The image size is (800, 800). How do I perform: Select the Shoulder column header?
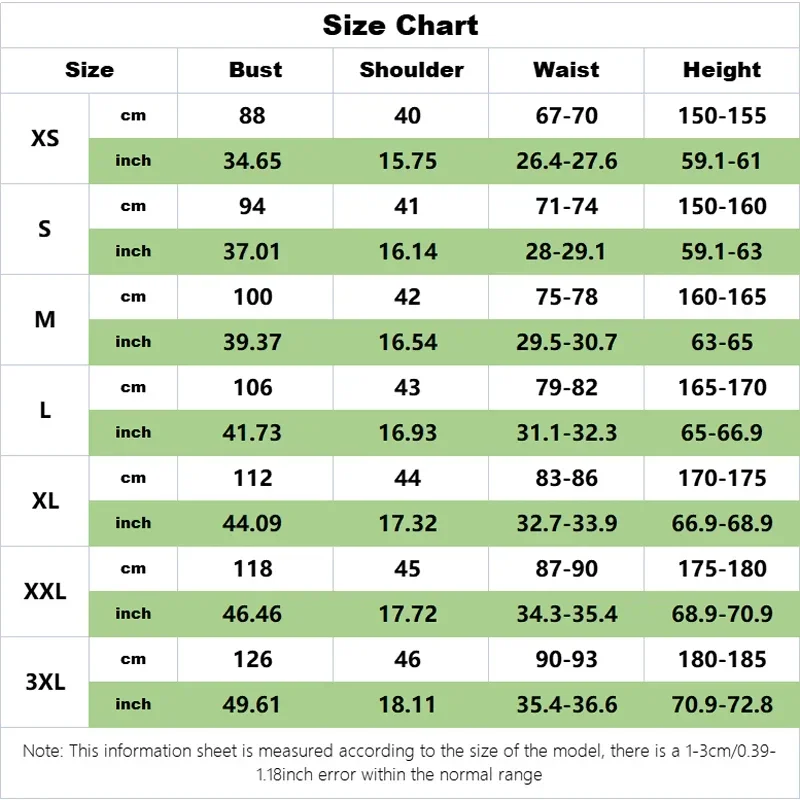tap(412, 70)
